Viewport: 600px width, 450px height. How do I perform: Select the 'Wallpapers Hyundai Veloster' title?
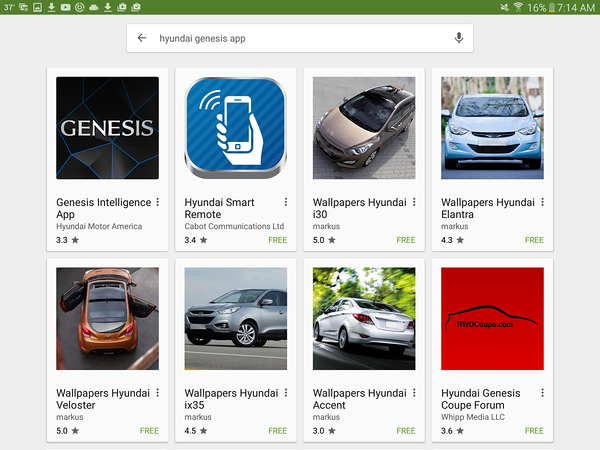coord(103,399)
